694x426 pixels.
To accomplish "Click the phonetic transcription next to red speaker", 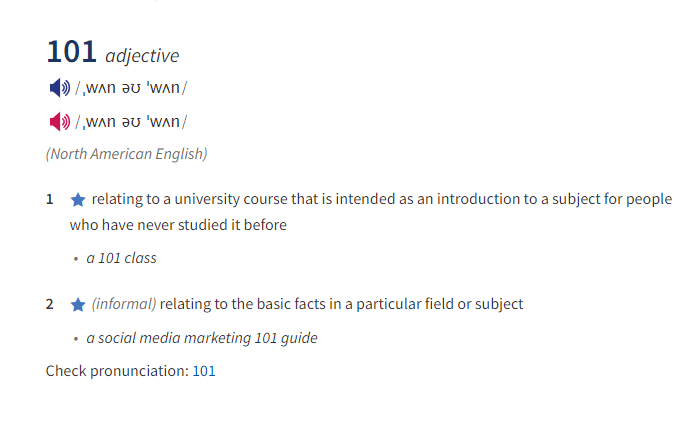I will 131,122.
